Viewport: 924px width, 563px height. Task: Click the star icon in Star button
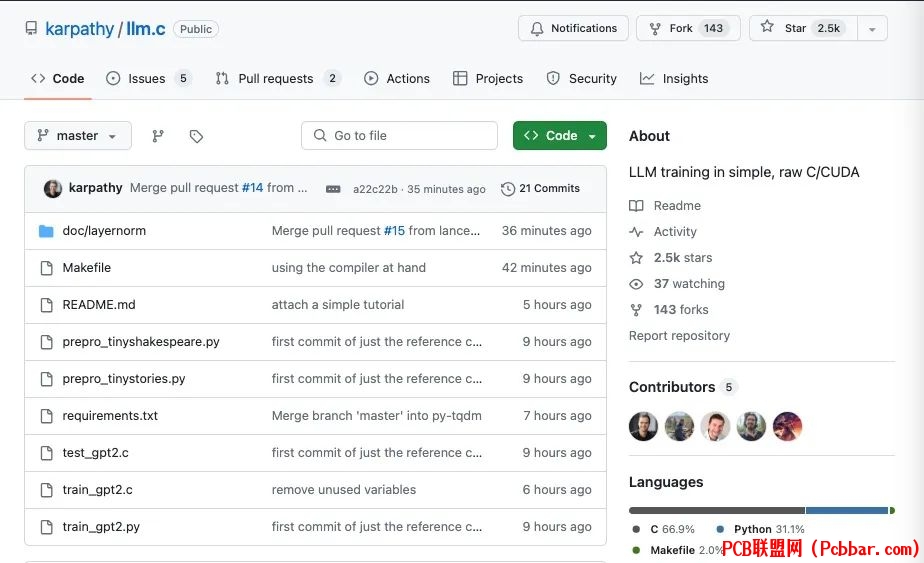767,27
